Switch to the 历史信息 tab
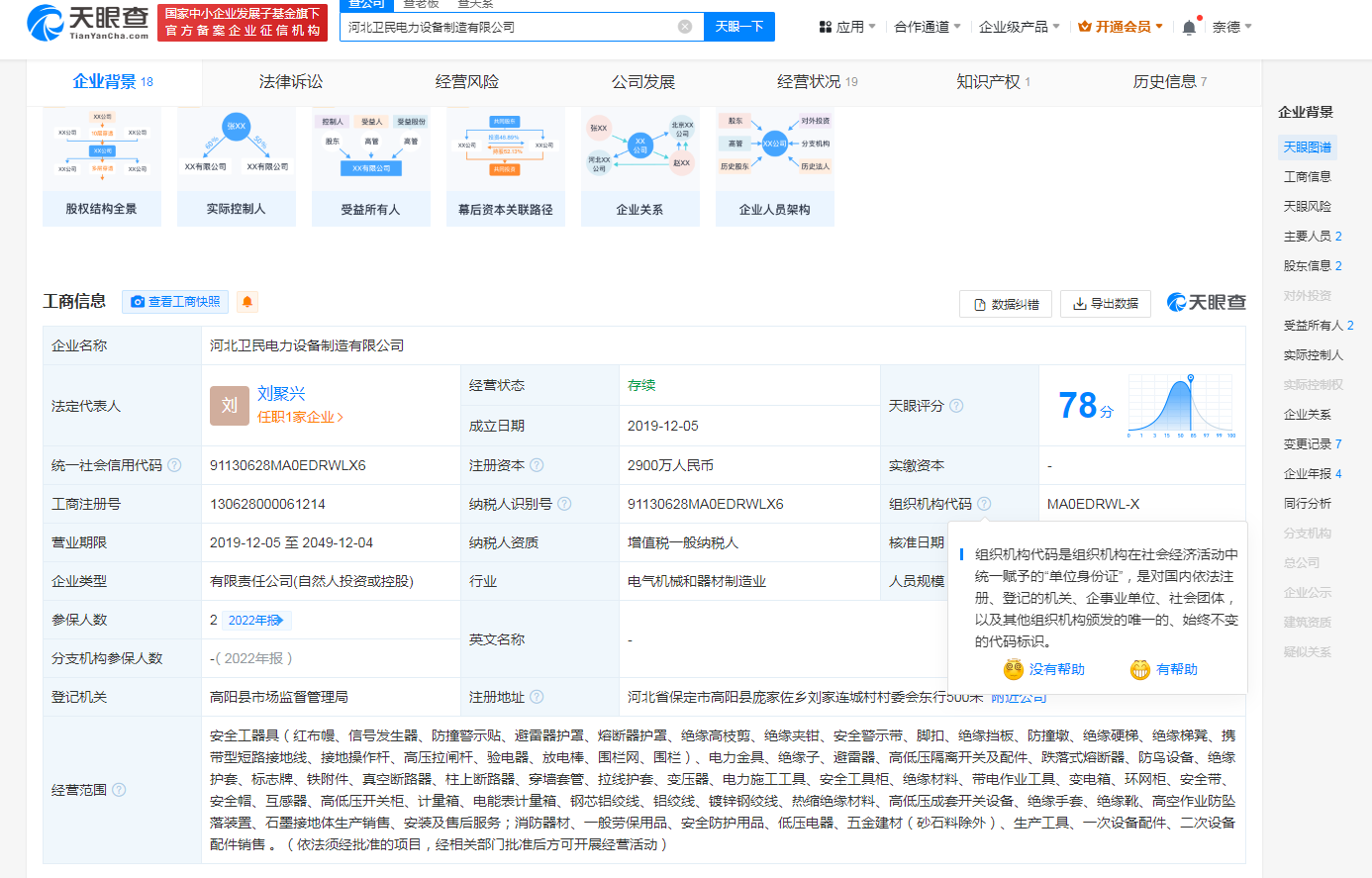Screen dimensions: 1372x878 pyautogui.click(x=1170, y=82)
